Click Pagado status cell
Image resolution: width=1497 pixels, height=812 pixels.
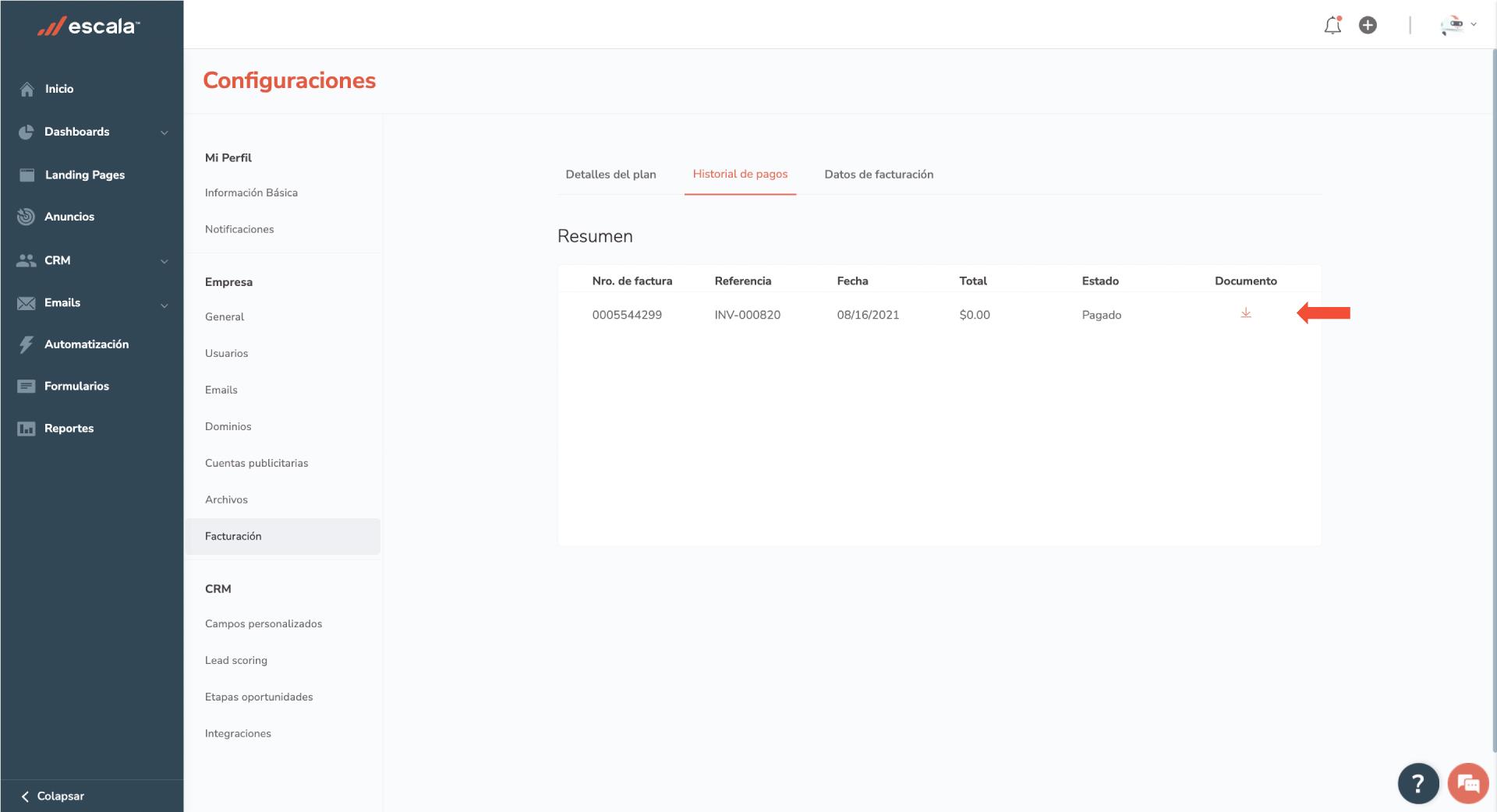click(x=1102, y=315)
